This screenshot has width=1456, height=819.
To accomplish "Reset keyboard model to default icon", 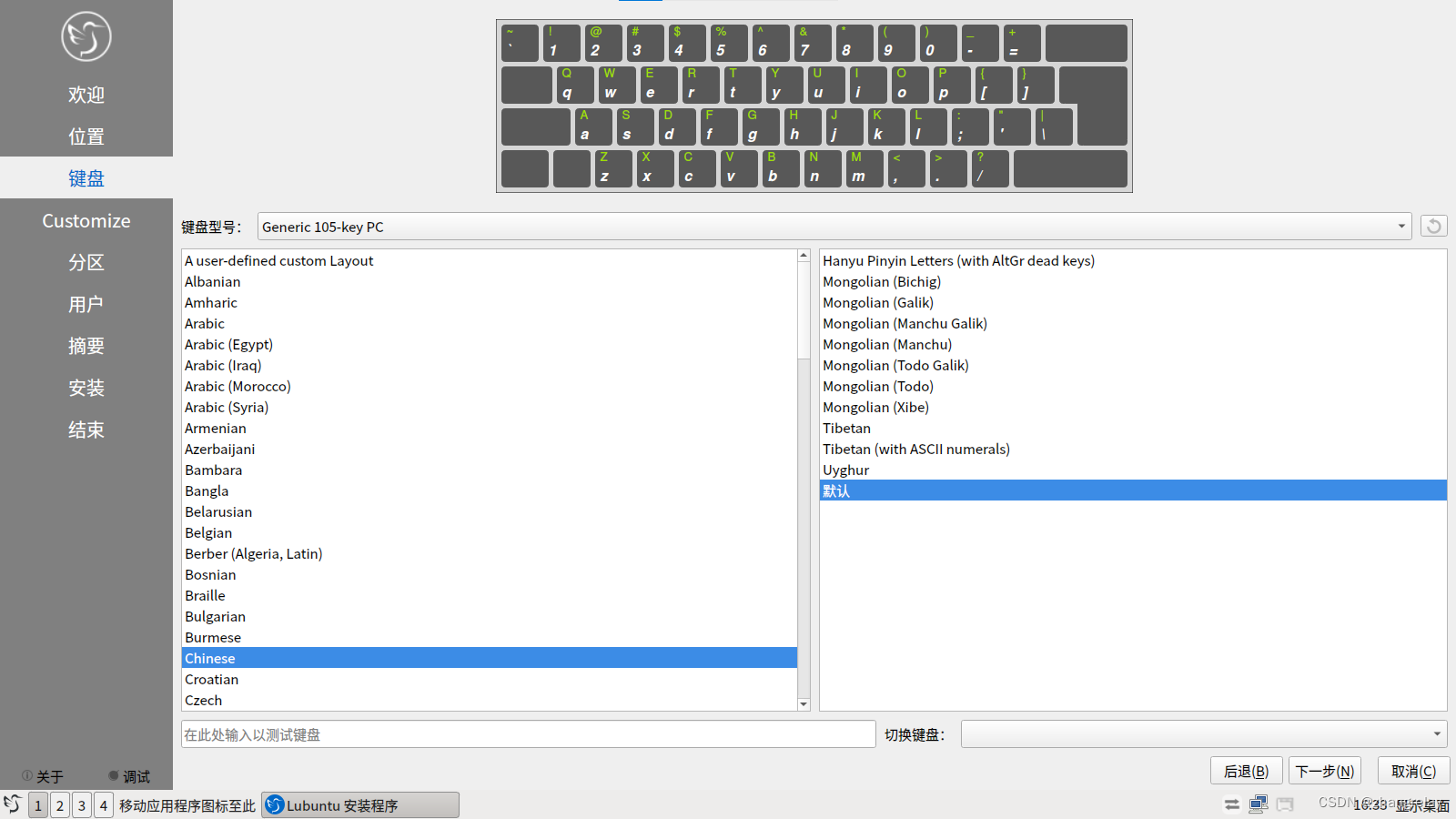I will (x=1434, y=227).
